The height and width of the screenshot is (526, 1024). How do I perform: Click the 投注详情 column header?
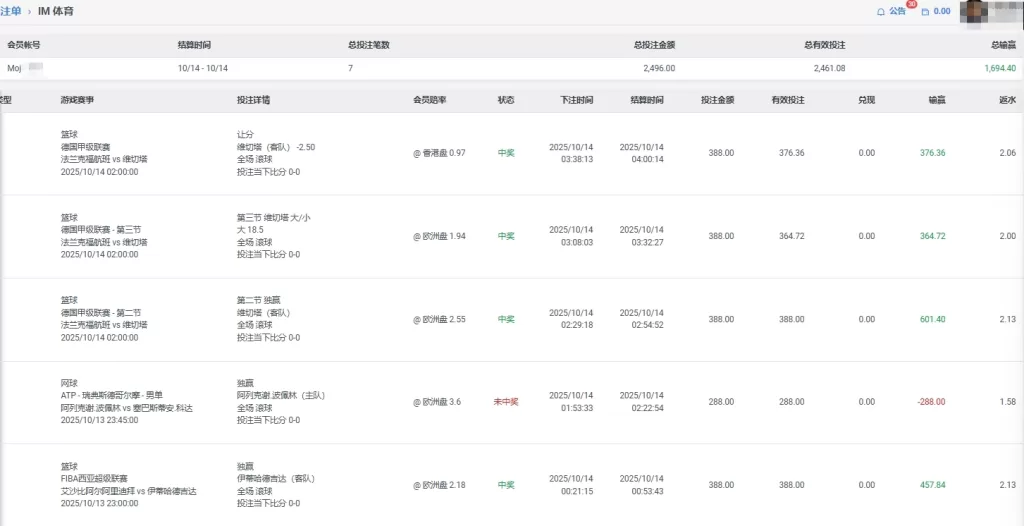pos(253,100)
